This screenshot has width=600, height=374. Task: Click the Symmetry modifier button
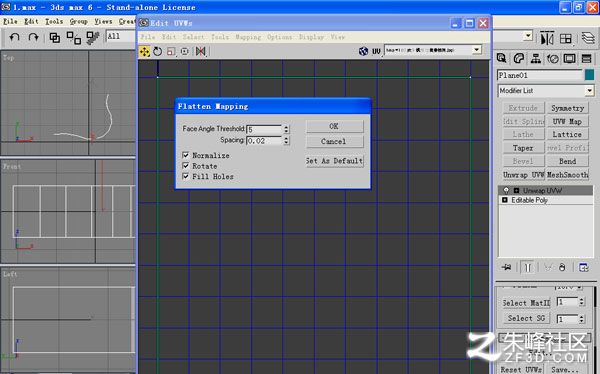click(567, 108)
